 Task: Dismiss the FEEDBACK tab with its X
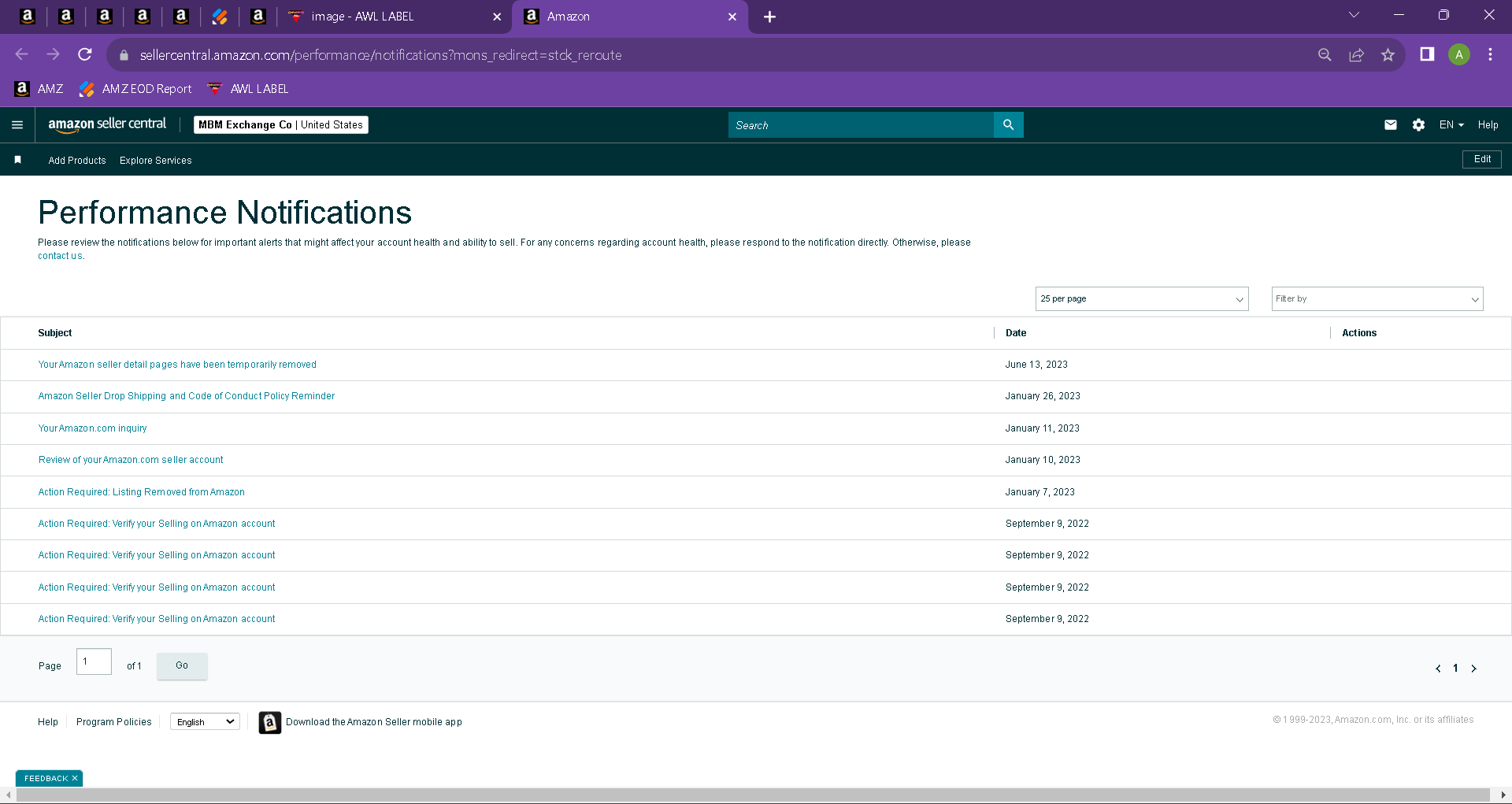click(75, 778)
